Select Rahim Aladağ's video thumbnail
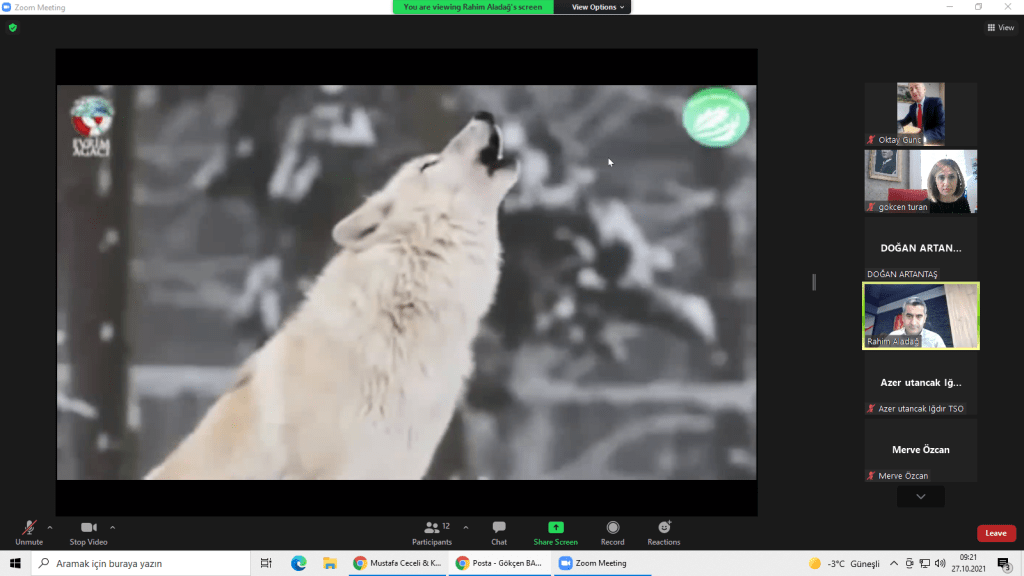 [x=921, y=316]
